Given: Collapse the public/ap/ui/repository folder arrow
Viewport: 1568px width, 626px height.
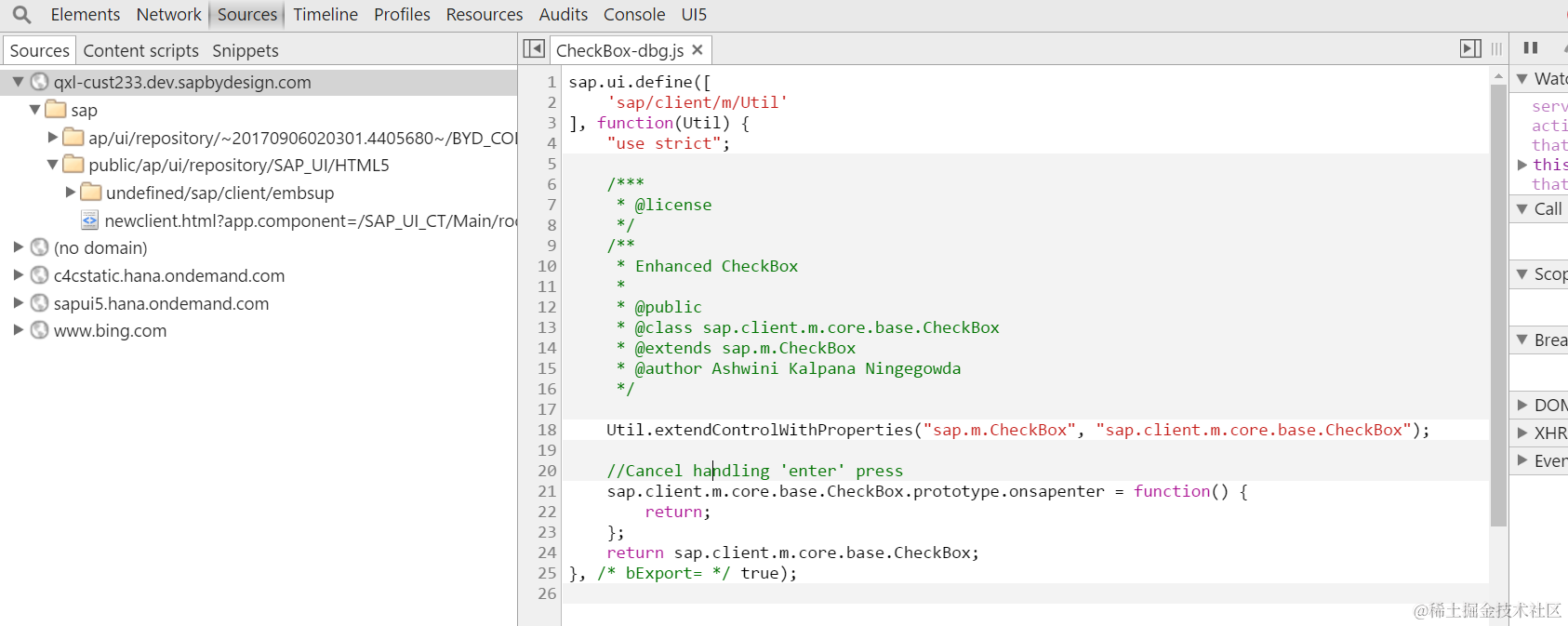Looking at the screenshot, I should (53, 165).
